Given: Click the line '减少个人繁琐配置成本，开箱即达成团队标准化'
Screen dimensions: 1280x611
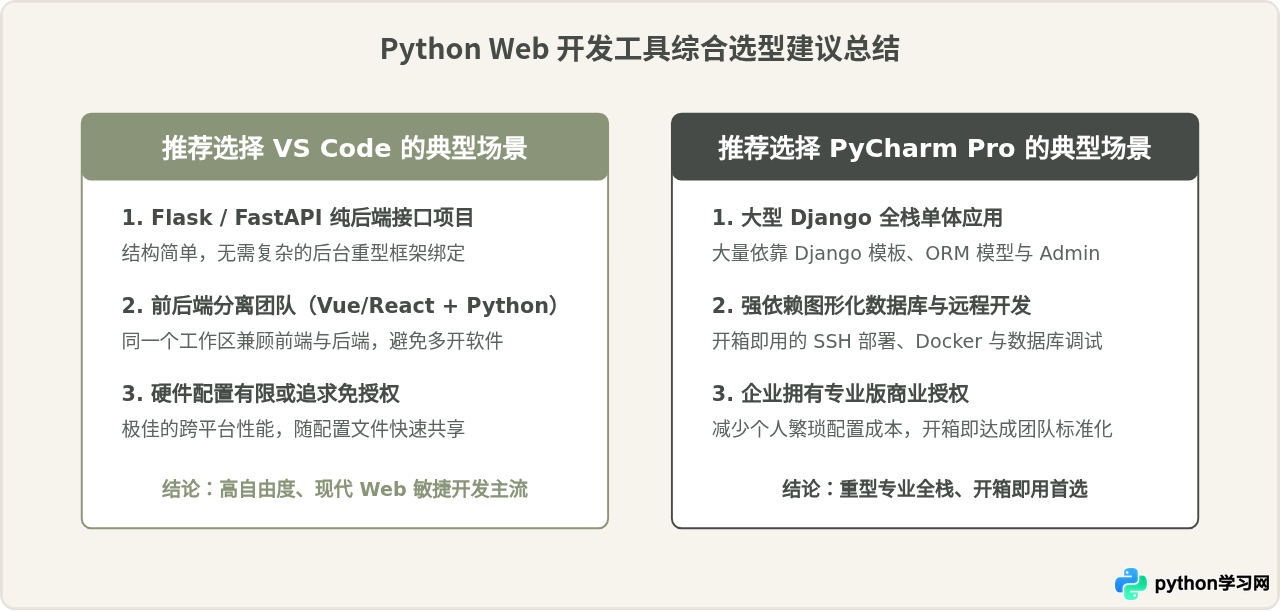Looking at the screenshot, I should click(912, 429).
